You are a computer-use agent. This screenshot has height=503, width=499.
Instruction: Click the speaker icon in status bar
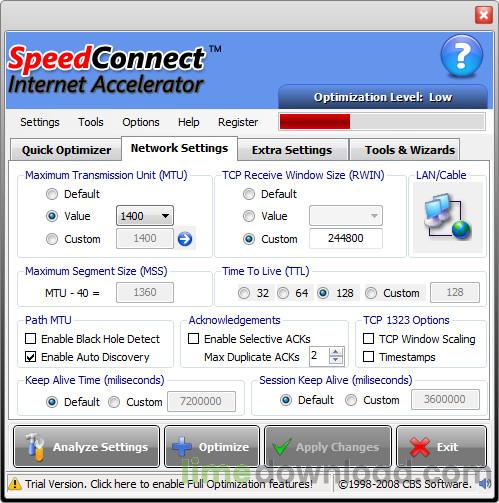pos(485,484)
